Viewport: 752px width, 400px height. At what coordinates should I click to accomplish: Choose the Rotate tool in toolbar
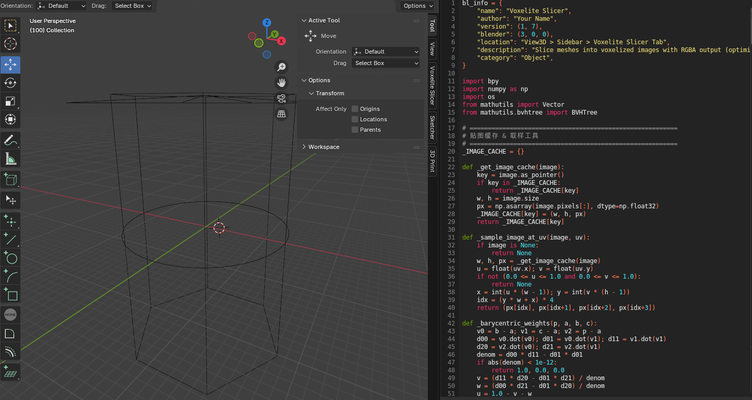tap(10, 83)
